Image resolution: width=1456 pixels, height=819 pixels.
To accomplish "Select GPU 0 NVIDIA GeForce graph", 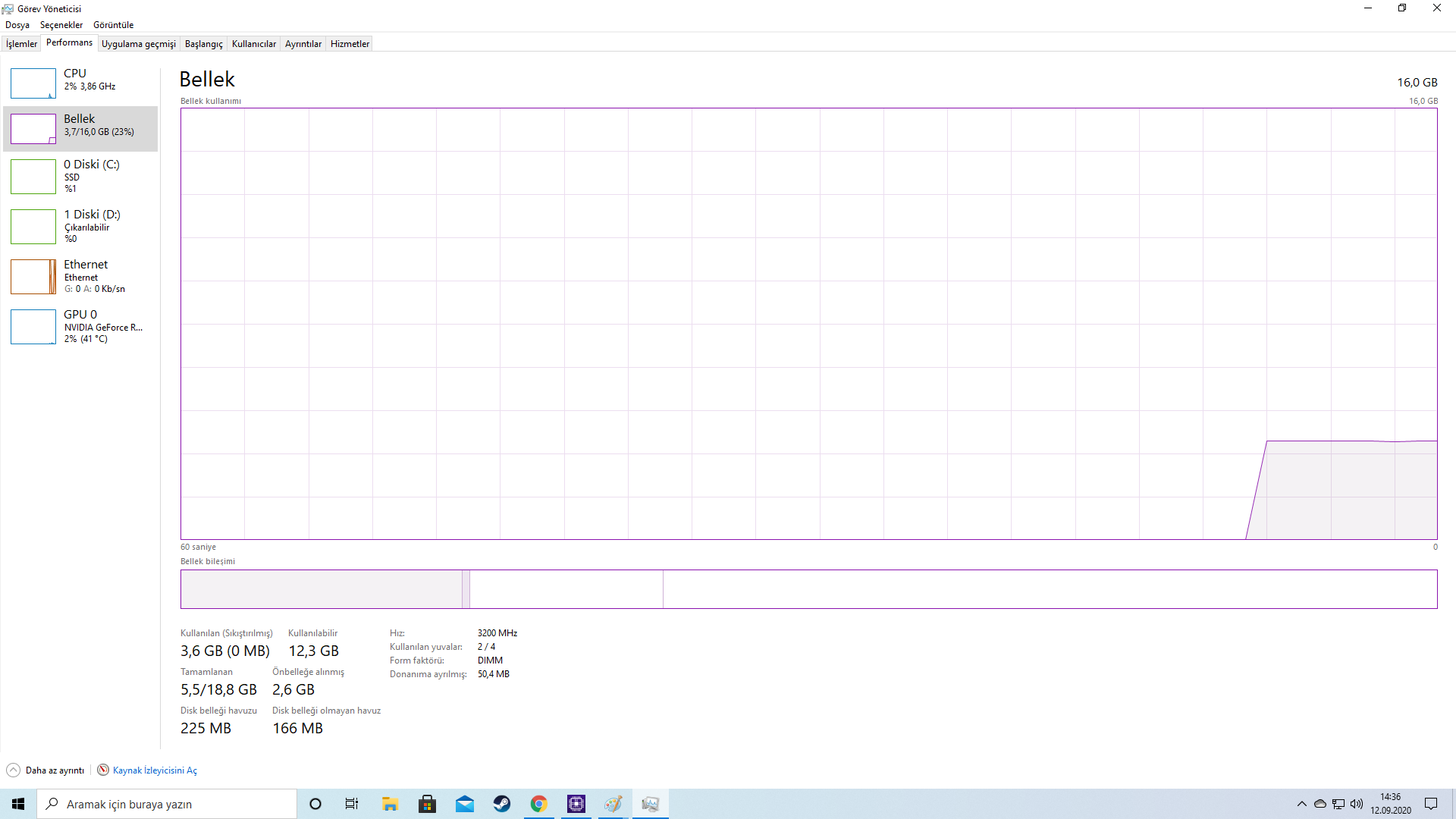I will coord(33,327).
